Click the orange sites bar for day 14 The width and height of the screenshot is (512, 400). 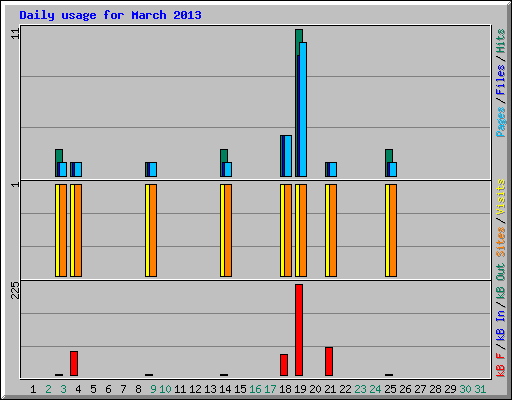(x=228, y=230)
